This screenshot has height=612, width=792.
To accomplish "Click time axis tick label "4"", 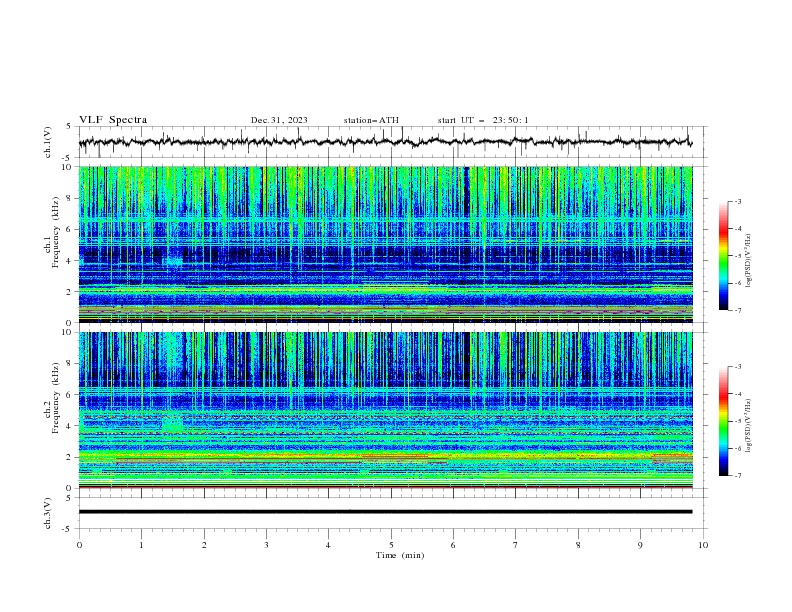I will tap(328, 545).
